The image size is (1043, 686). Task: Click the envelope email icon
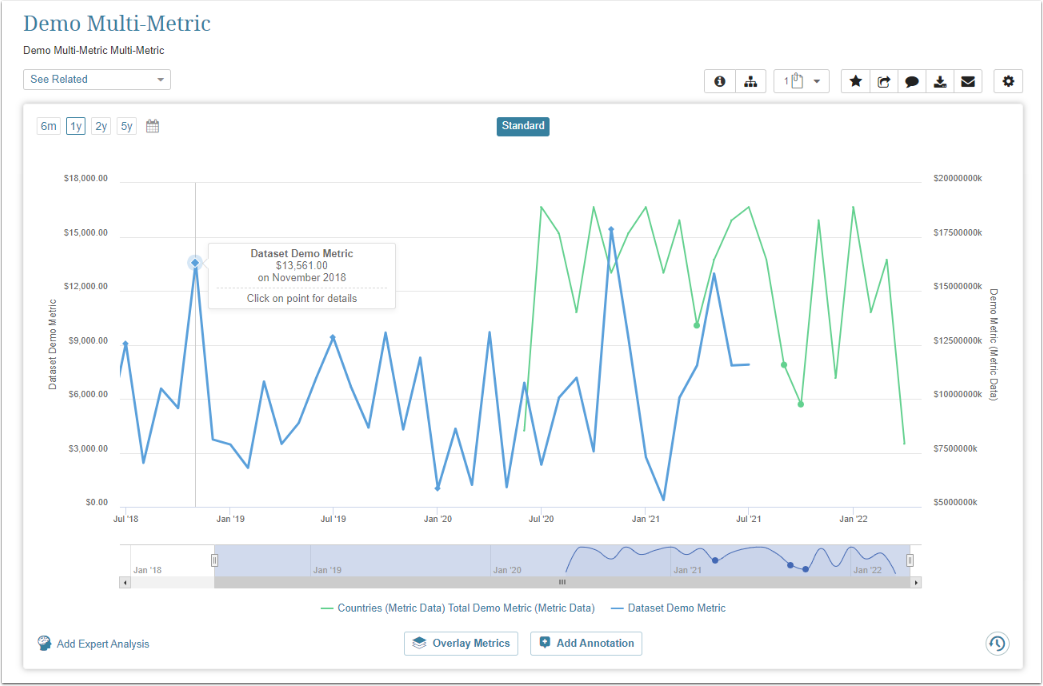[x=968, y=82]
